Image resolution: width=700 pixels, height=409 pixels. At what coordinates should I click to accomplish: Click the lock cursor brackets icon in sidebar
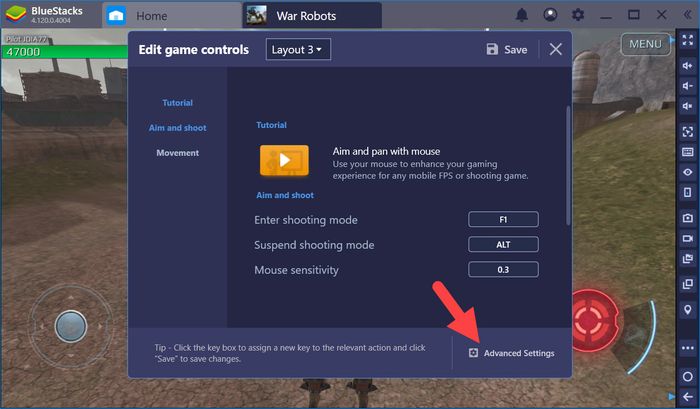pos(688,131)
